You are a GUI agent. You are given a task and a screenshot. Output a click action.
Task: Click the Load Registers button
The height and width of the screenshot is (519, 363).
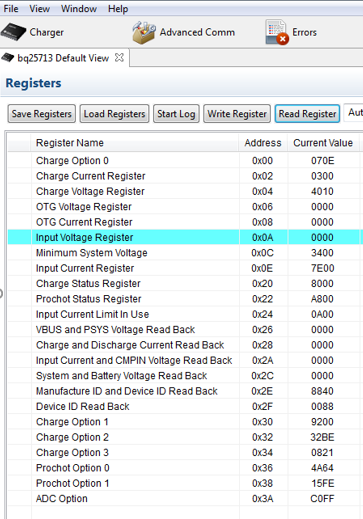(x=114, y=114)
